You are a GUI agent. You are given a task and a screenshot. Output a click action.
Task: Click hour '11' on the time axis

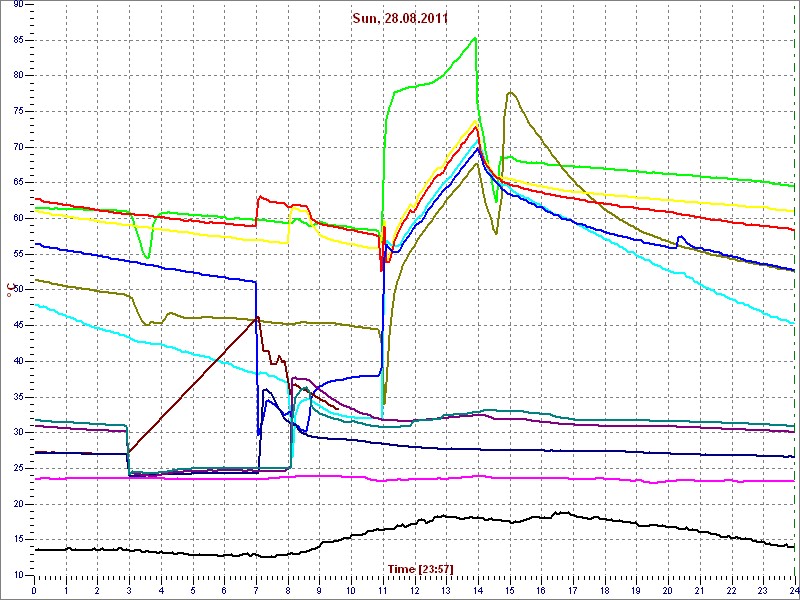pyautogui.click(x=383, y=591)
